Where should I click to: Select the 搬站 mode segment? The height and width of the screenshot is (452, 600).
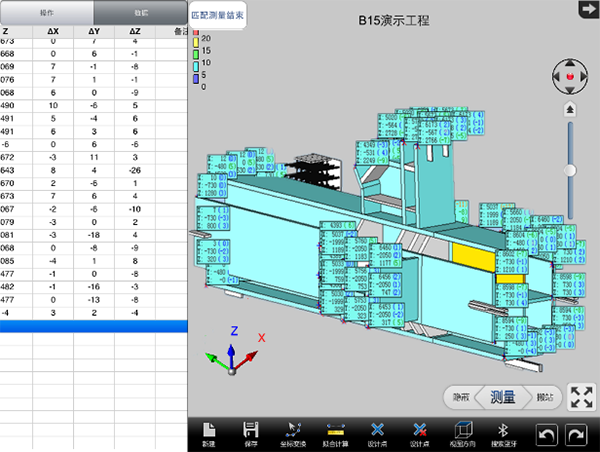click(545, 397)
